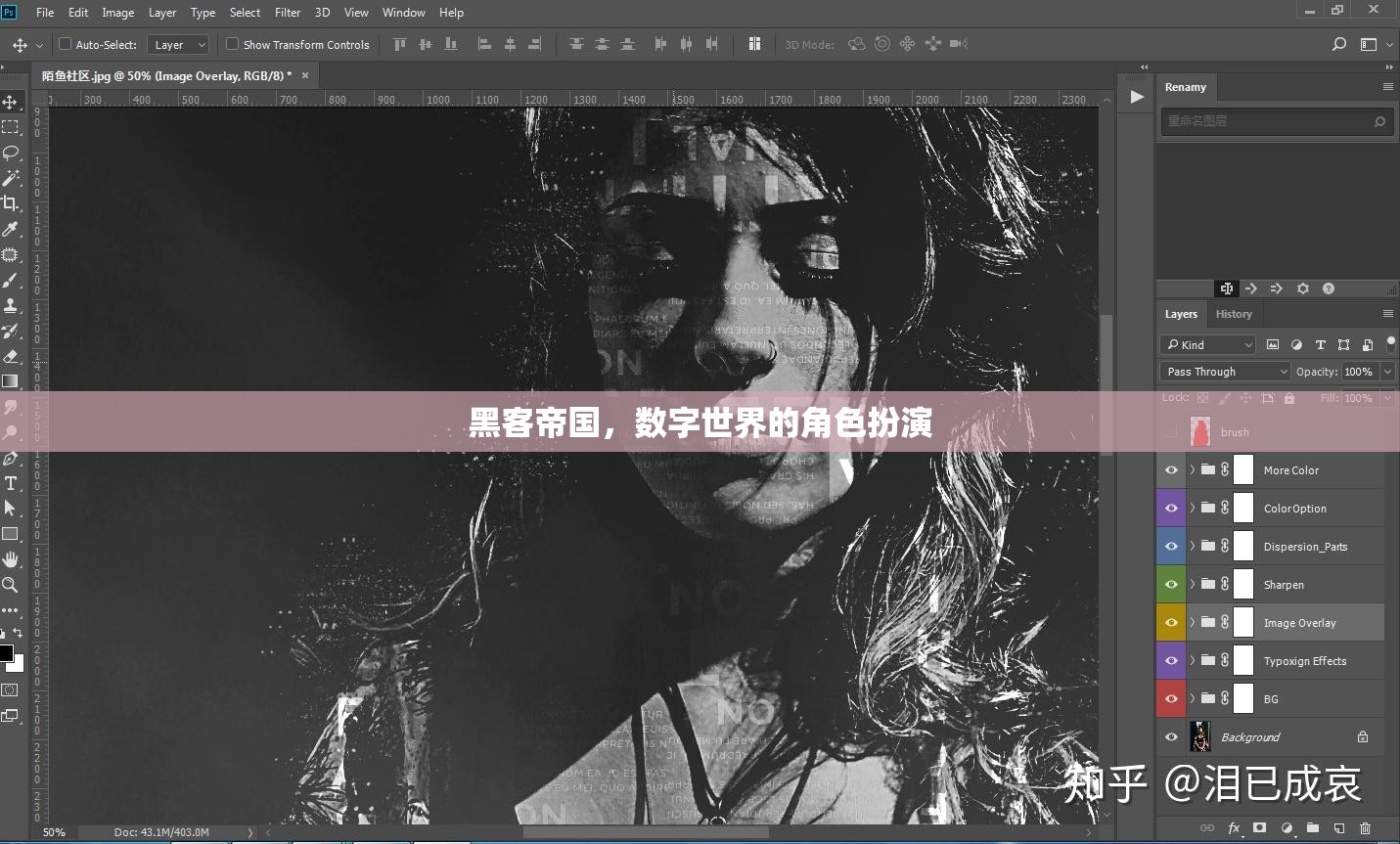Expand the More Color group
Image resolution: width=1400 pixels, height=844 pixels.
tap(1192, 470)
